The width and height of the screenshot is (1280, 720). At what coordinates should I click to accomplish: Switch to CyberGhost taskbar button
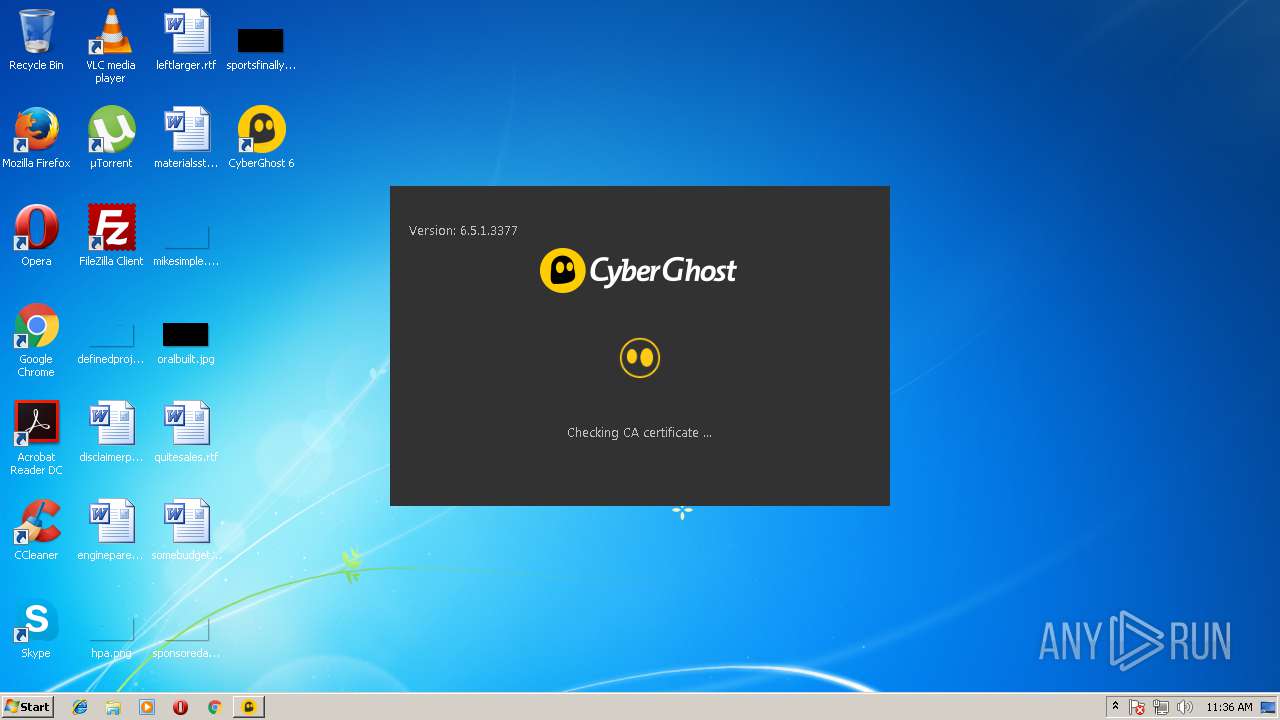click(x=249, y=707)
